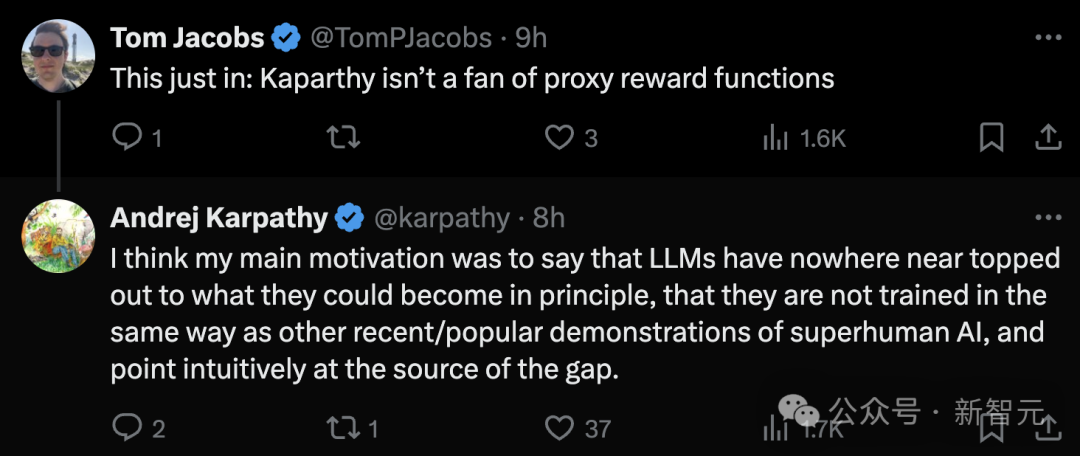Bookmark Andrej Karpathy's reply
Image resolution: width=1080 pixels, height=456 pixels.
click(x=991, y=430)
